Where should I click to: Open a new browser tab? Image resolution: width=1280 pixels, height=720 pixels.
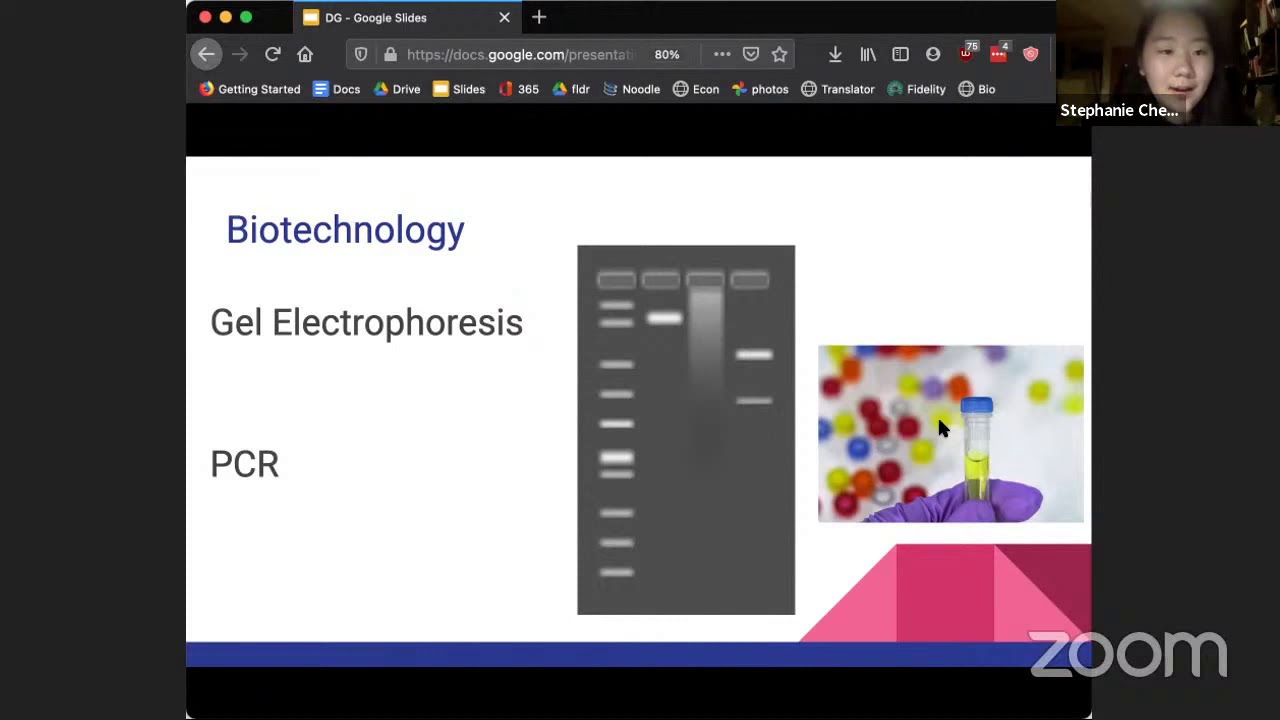pos(539,17)
